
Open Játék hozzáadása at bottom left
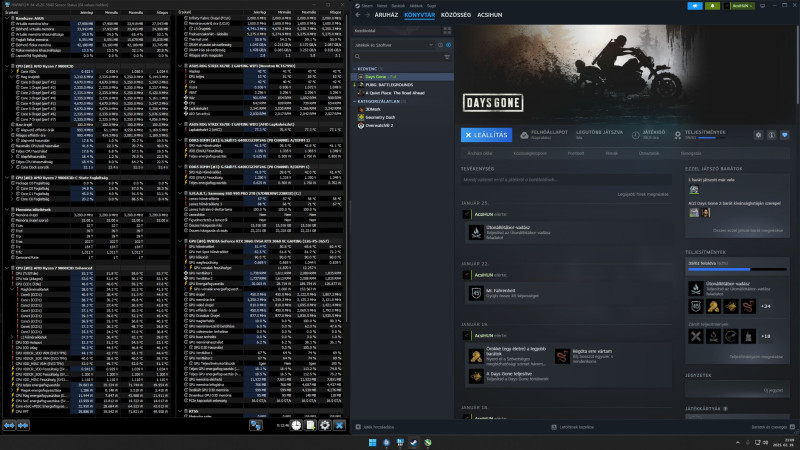coord(375,427)
